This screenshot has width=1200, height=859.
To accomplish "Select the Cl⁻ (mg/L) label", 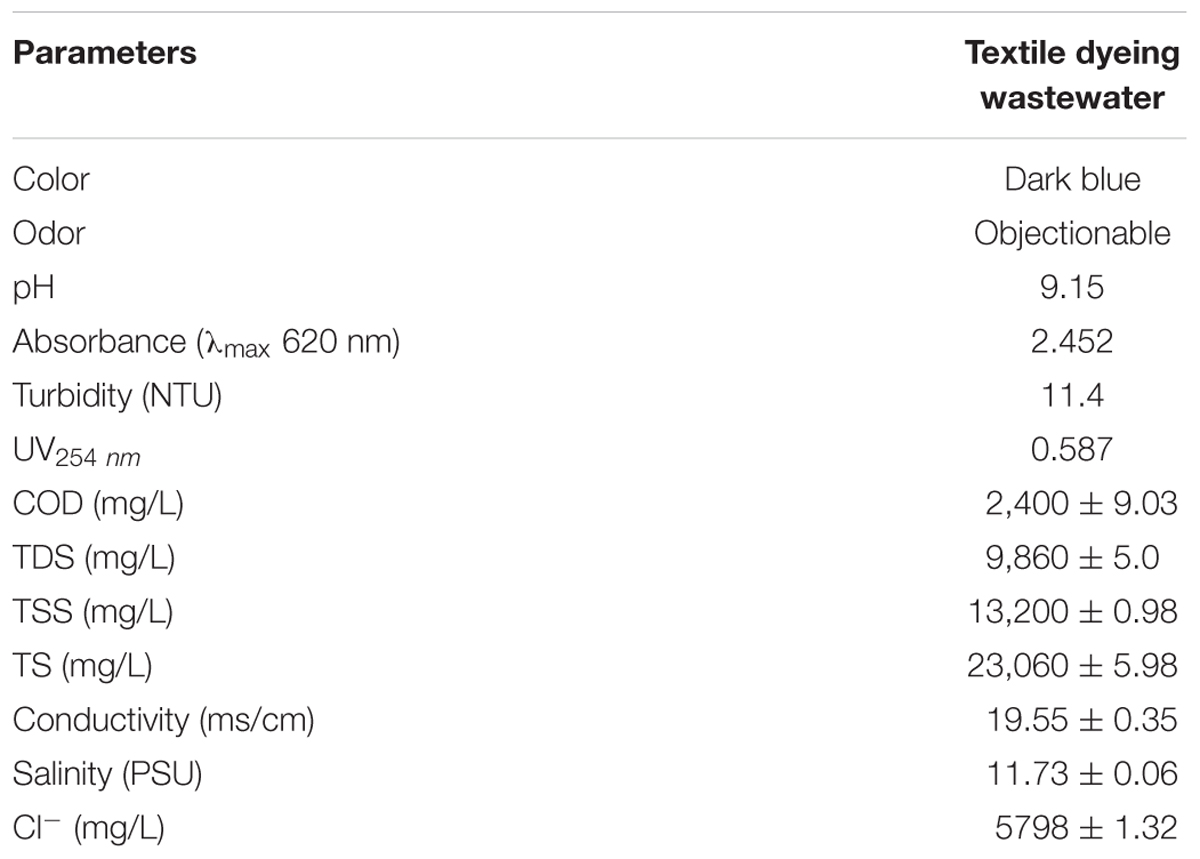I will (88, 826).
